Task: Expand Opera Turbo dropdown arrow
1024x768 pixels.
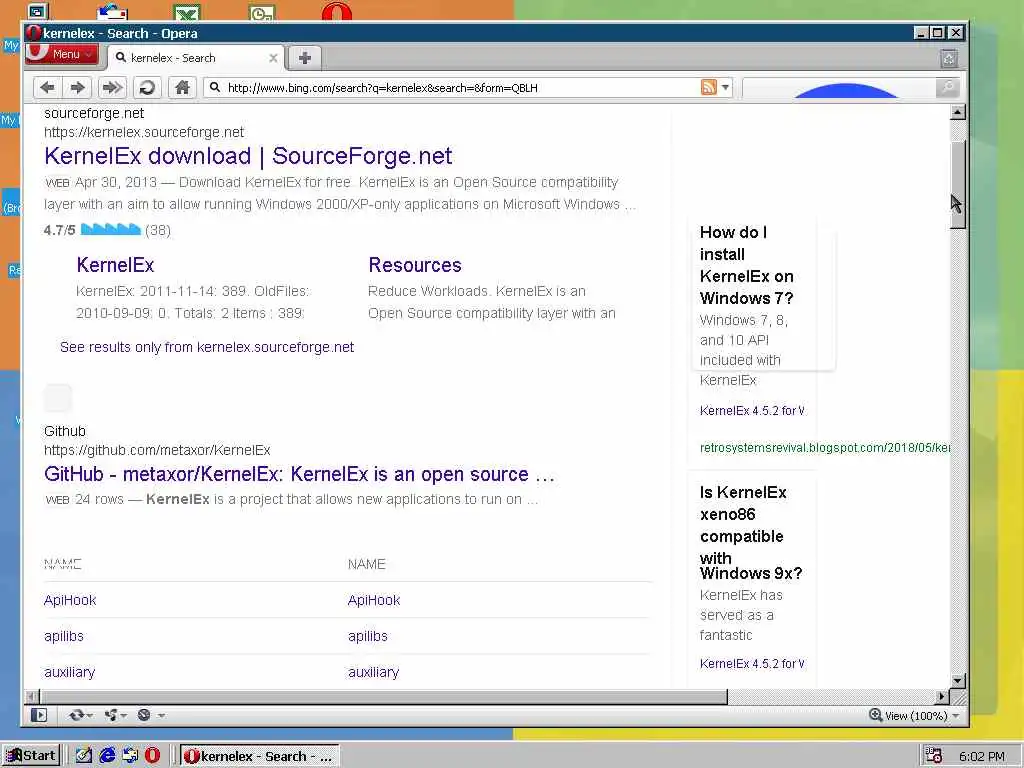Action: point(161,716)
